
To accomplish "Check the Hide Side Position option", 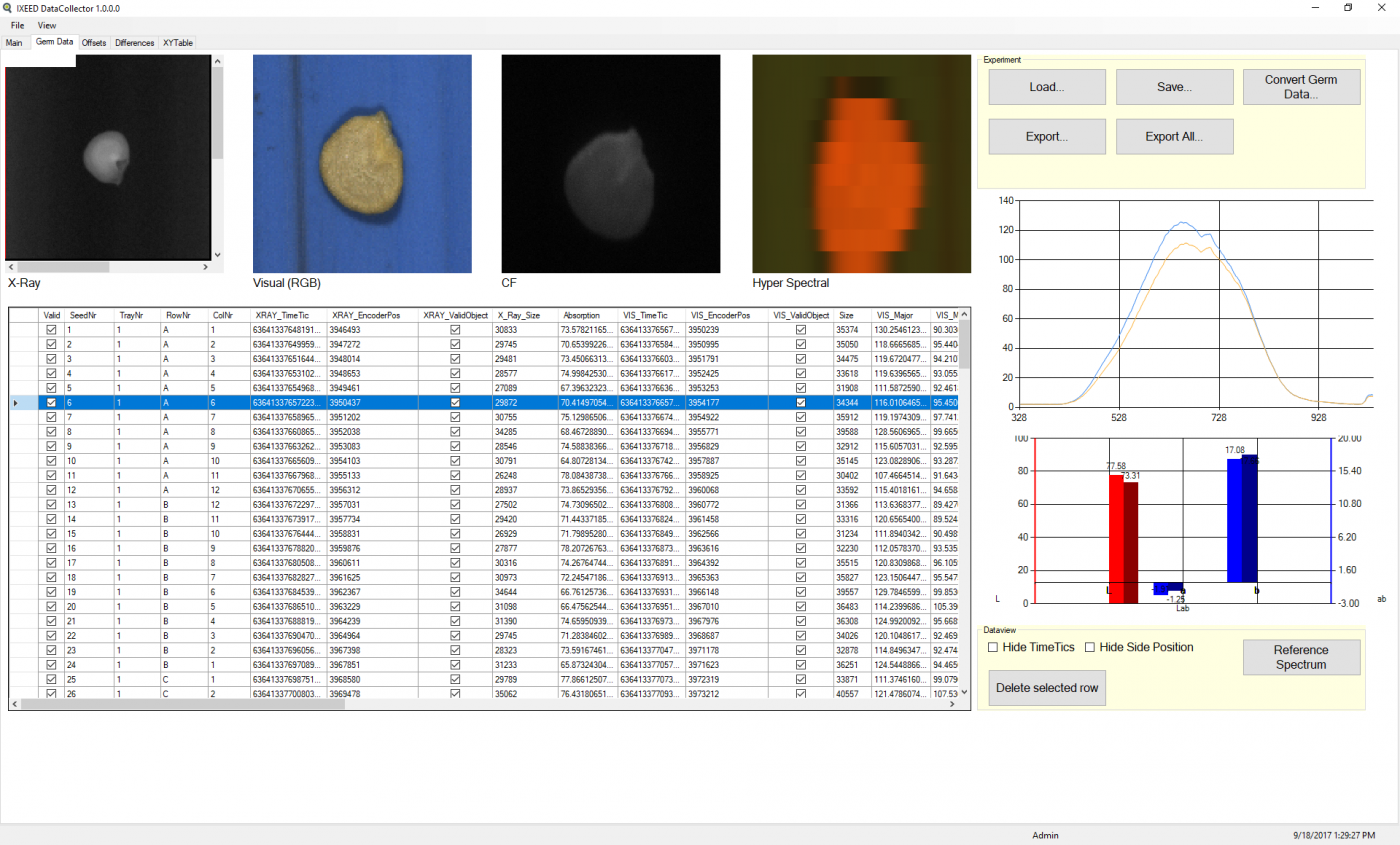I will pyautogui.click(x=1090, y=647).
